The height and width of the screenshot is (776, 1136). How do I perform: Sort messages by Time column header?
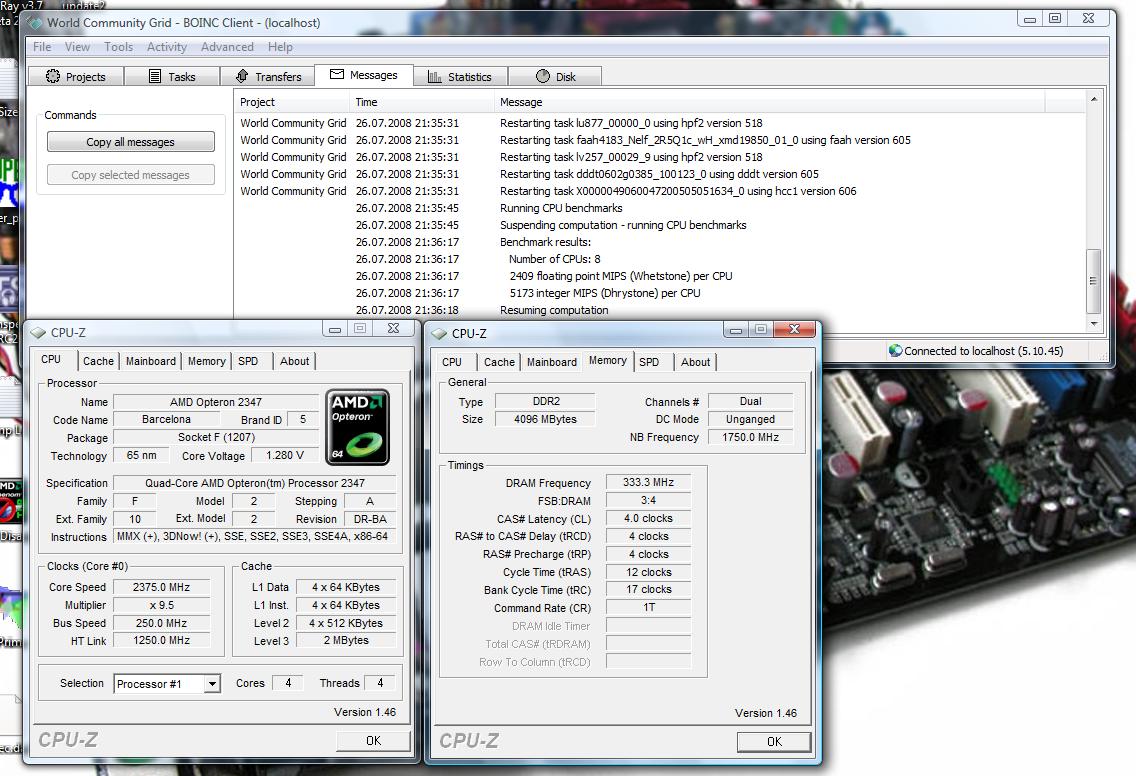(x=422, y=102)
